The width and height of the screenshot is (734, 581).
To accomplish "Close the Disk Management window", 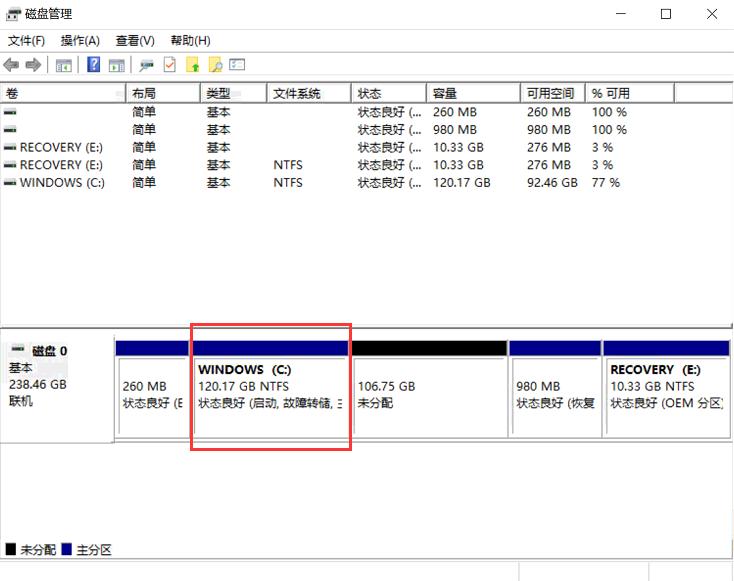I will click(712, 14).
